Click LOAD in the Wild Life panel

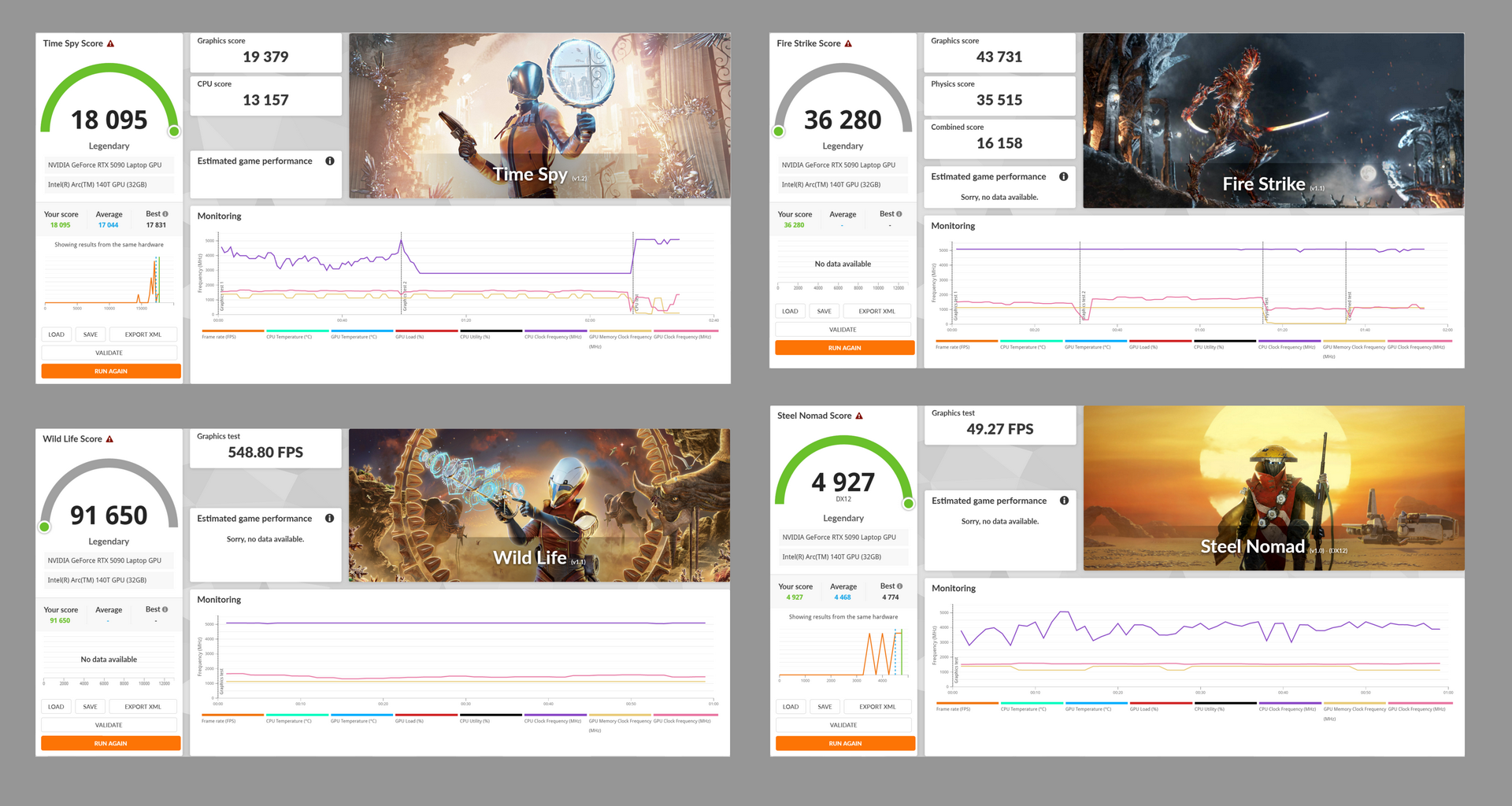pyautogui.click(x=57, y=707)
